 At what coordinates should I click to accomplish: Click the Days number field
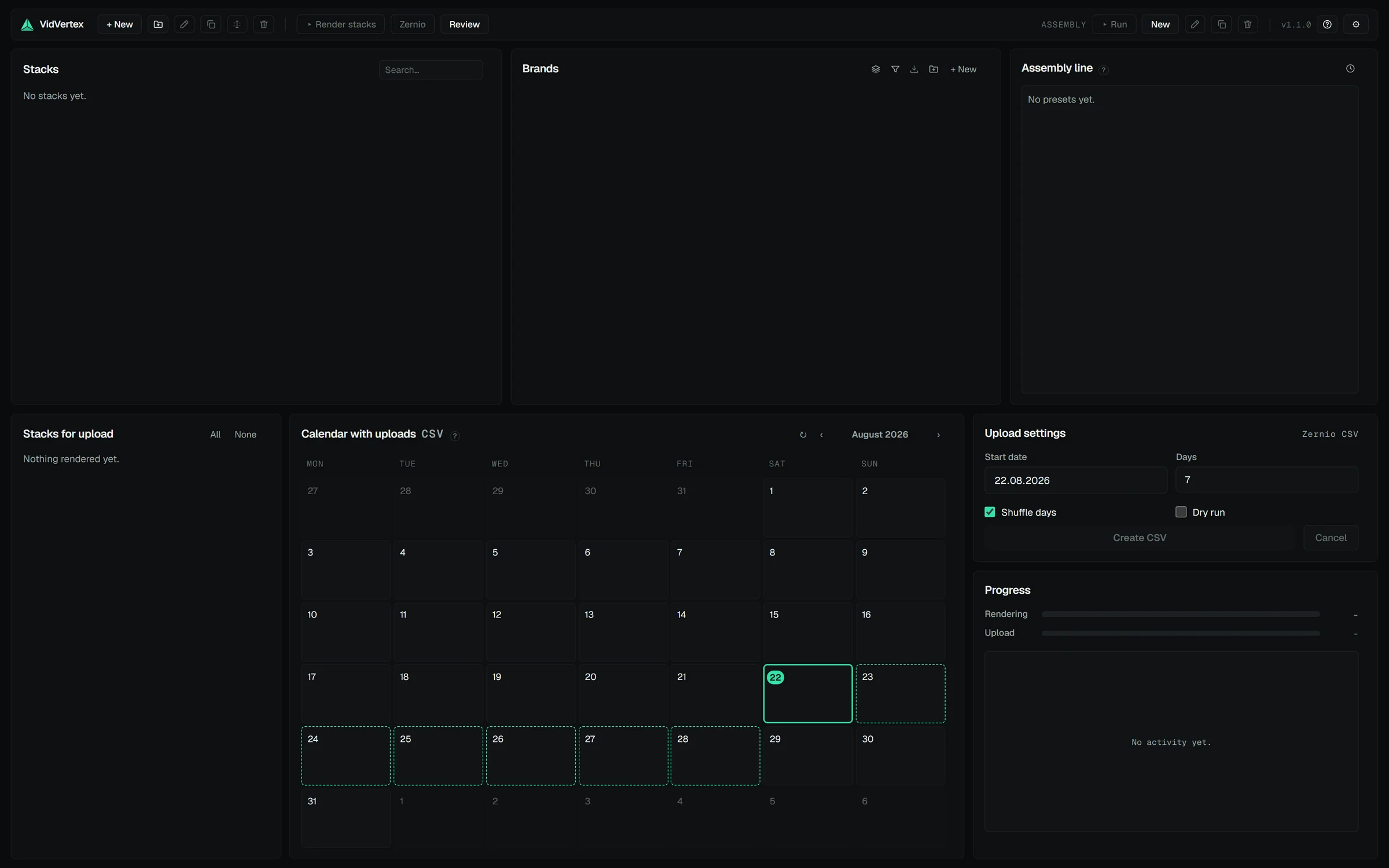click(1267, 480)
